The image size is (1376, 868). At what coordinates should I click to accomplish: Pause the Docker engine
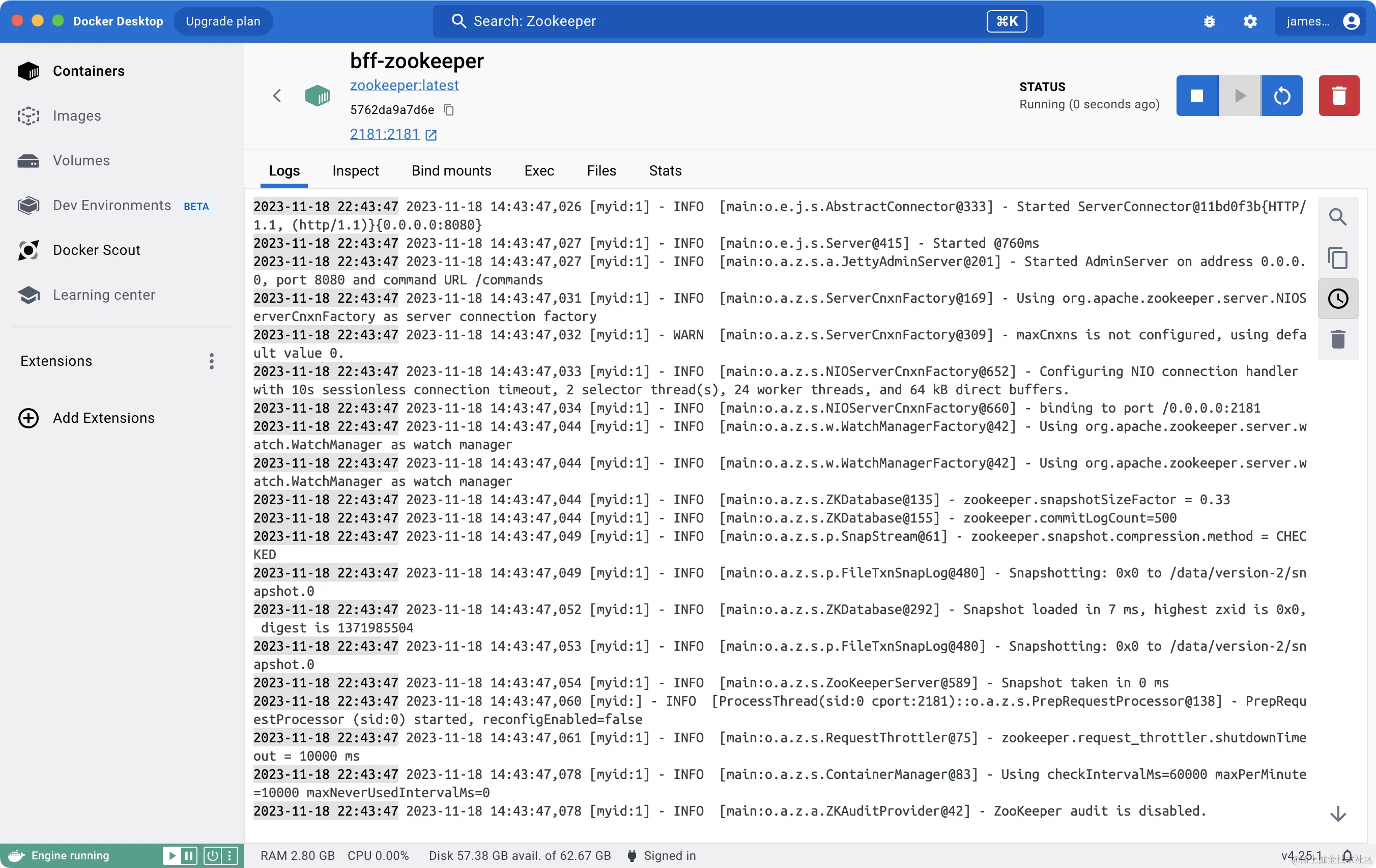(x=189, y=855)
